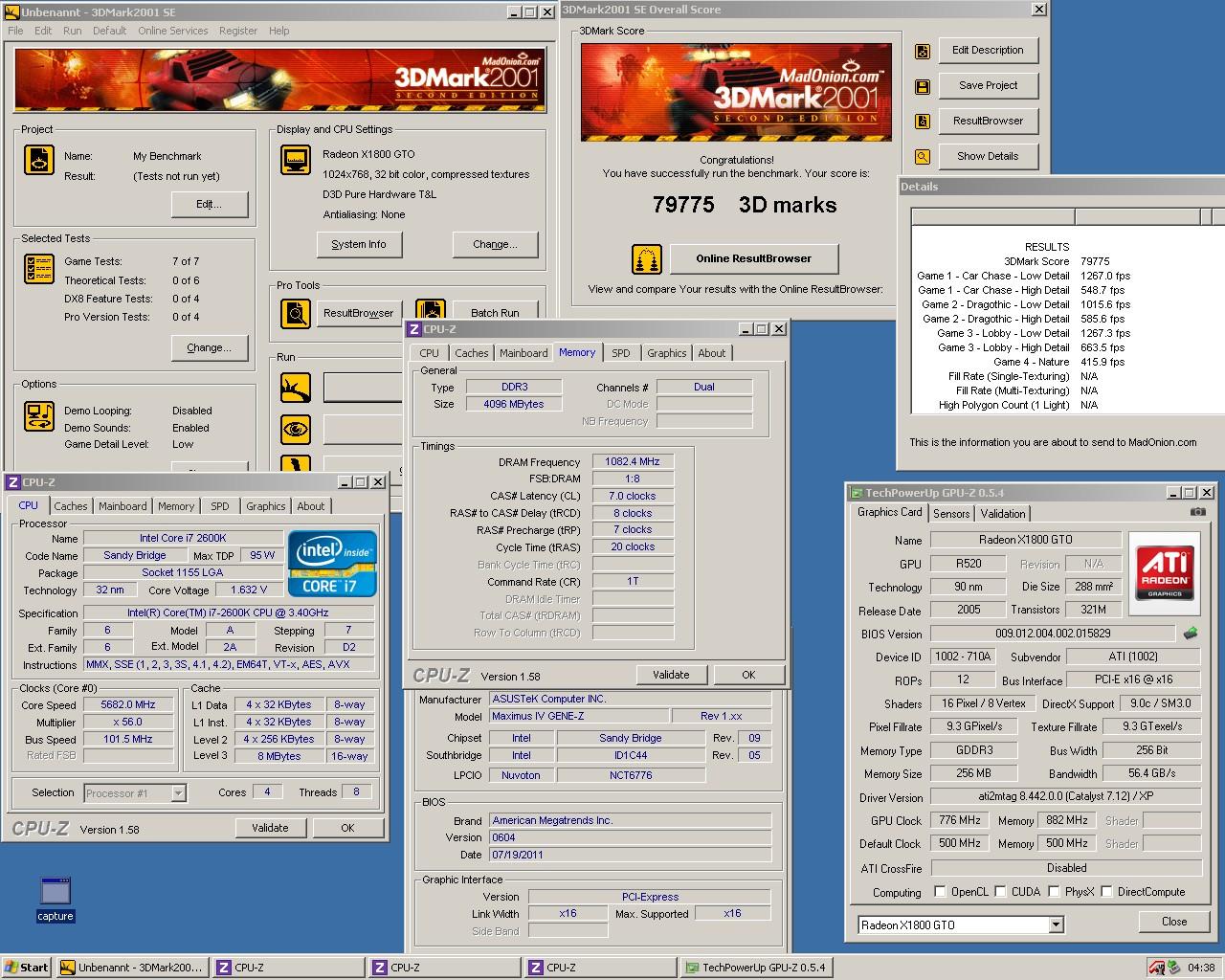Click the Run benchmark car icon
The height and width of the screenshot is (980, 1225).
point(296,388)
